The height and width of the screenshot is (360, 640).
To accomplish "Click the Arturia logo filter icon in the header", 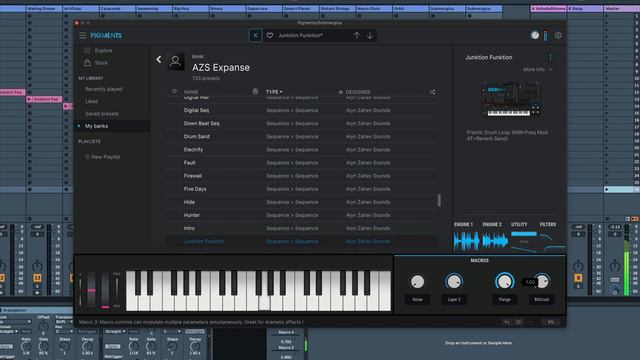I will (255, 92).
